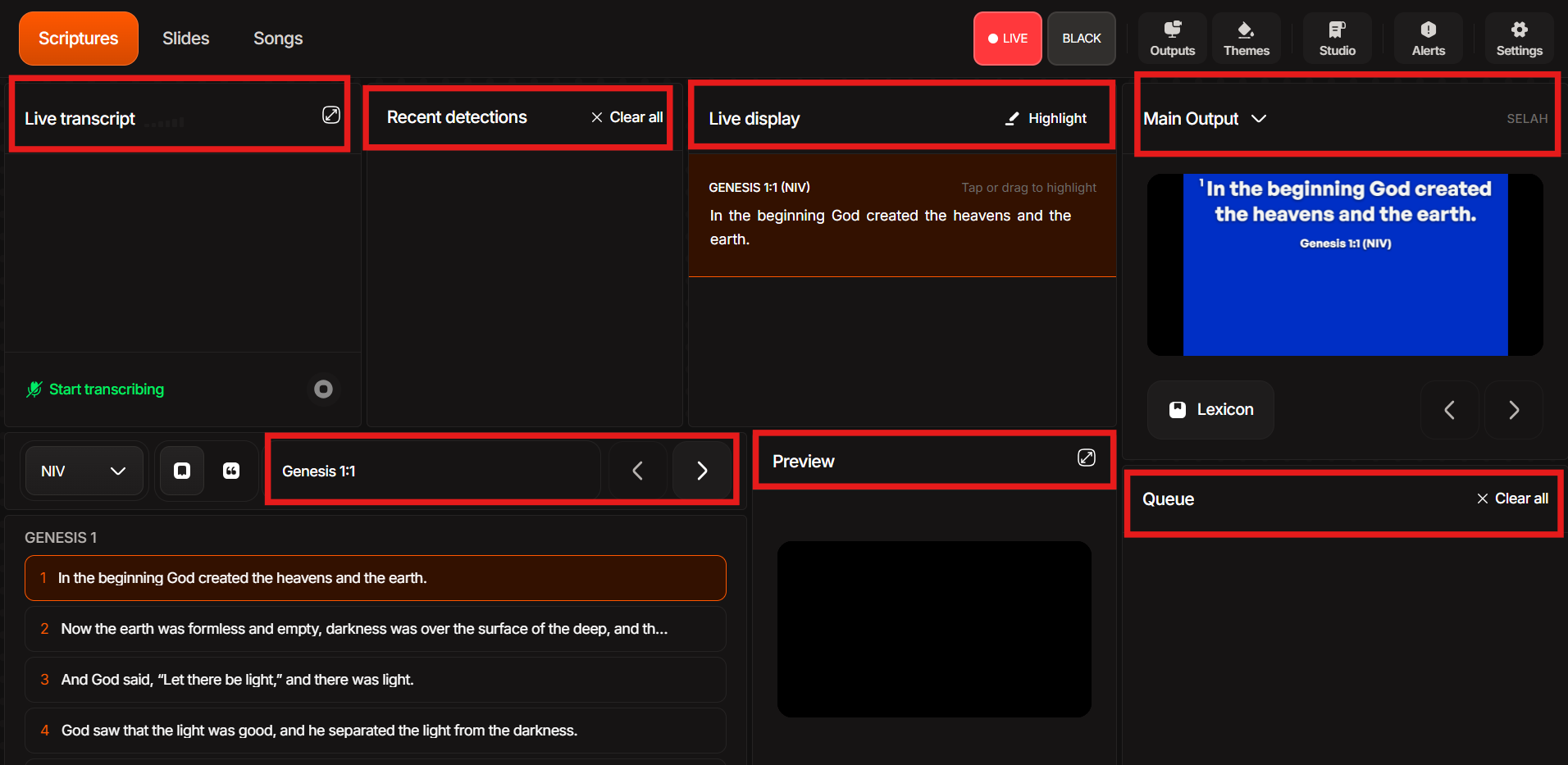
Task: Switch to the Songs tab
Action: [278, 39]
